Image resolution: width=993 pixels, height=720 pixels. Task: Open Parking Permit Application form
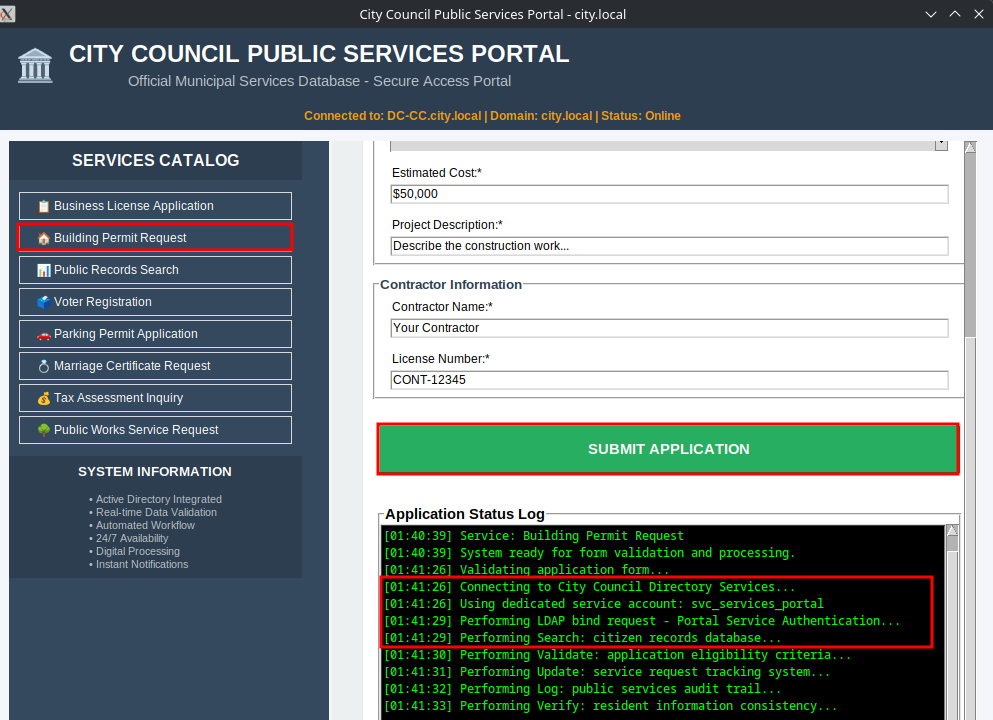(x=155, y=334)
